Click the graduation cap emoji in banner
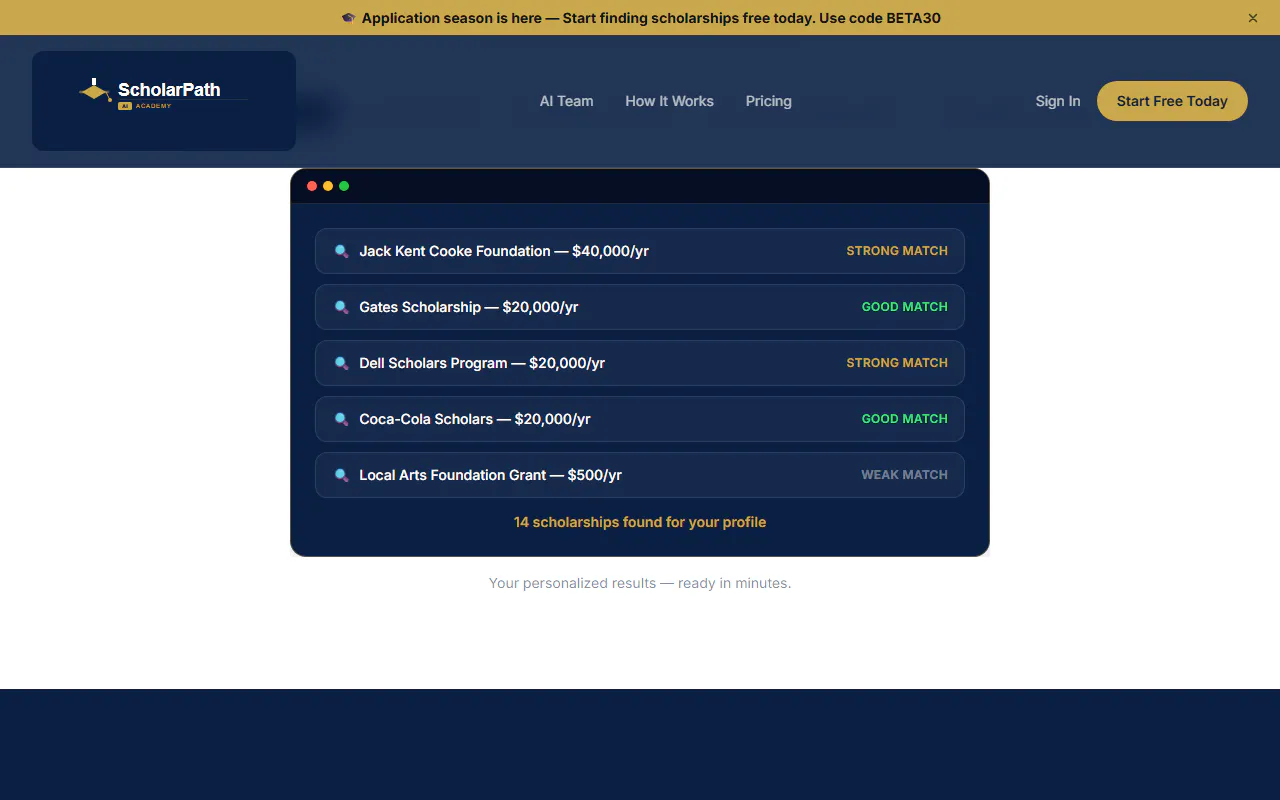1280x800 pixels. pyautogui.click(x=348, y=18)
